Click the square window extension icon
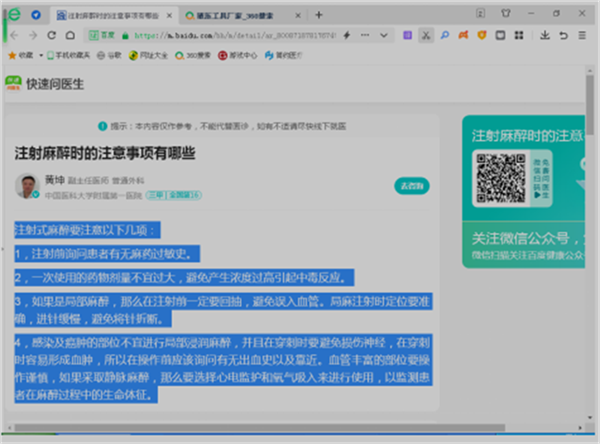The image size is (600, 444). click(500, 36)
